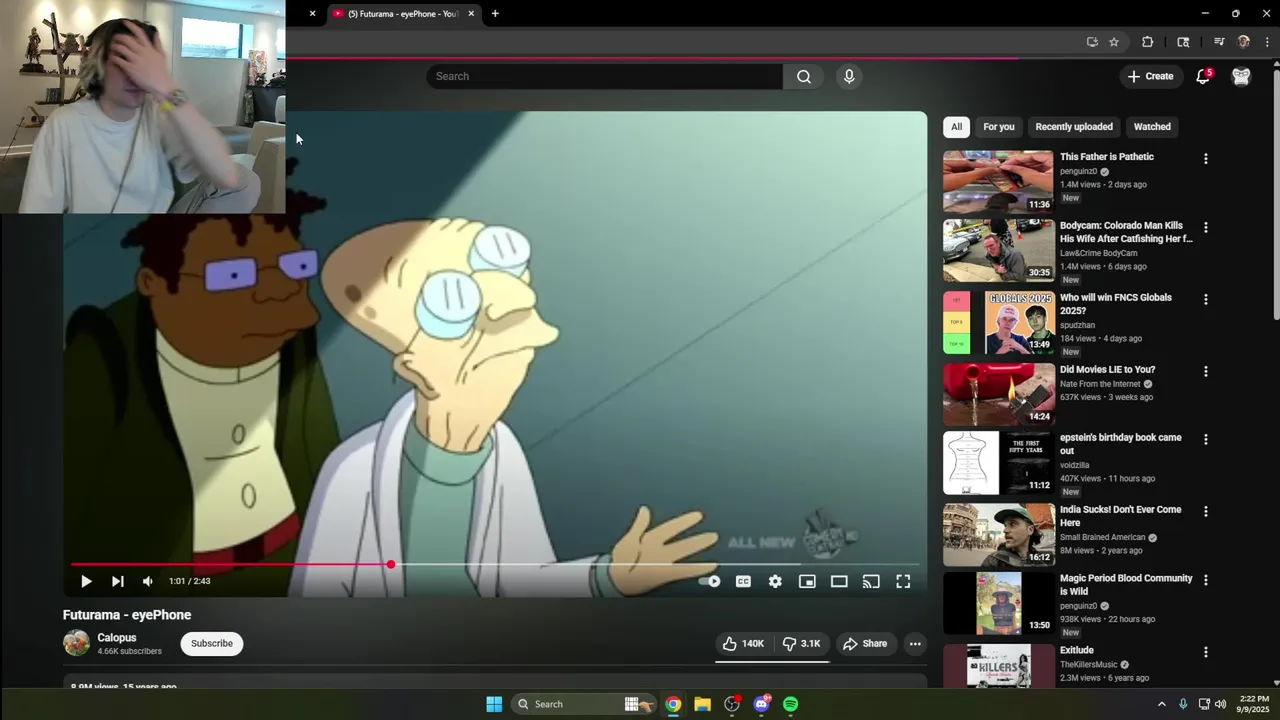Switch to theater mode
1280x720 pixels.
point(839,581)
